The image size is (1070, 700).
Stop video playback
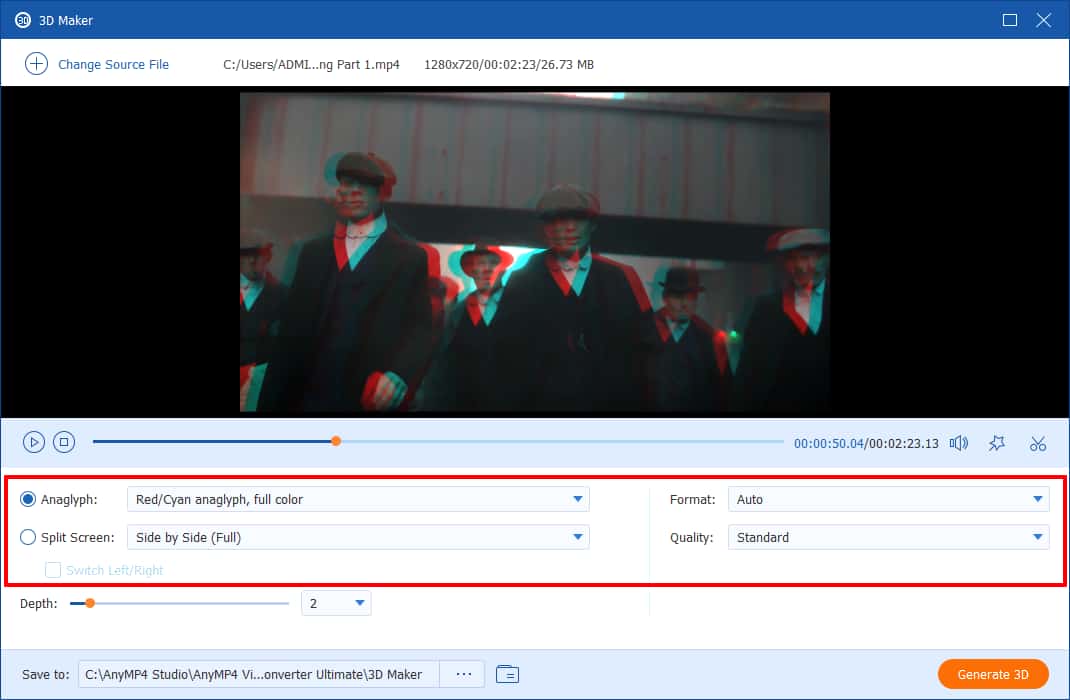[x=64, y=442]
